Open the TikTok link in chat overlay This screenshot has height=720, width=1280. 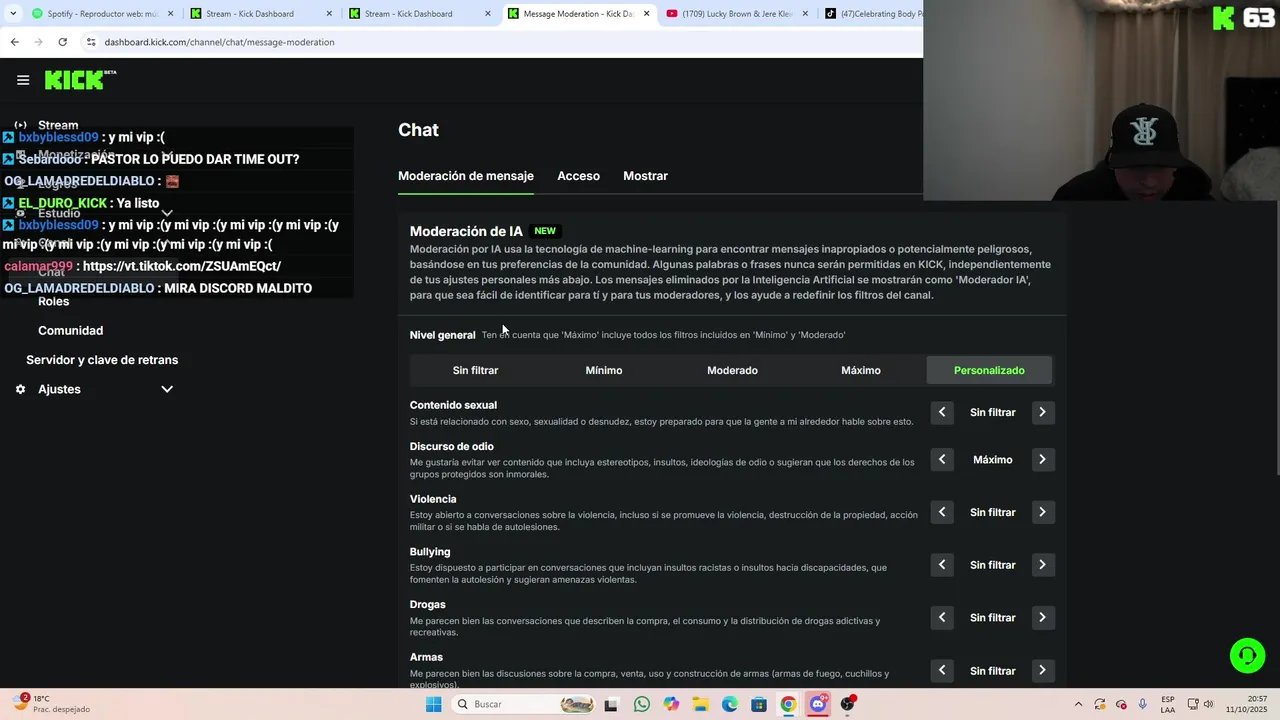(182, 266)
